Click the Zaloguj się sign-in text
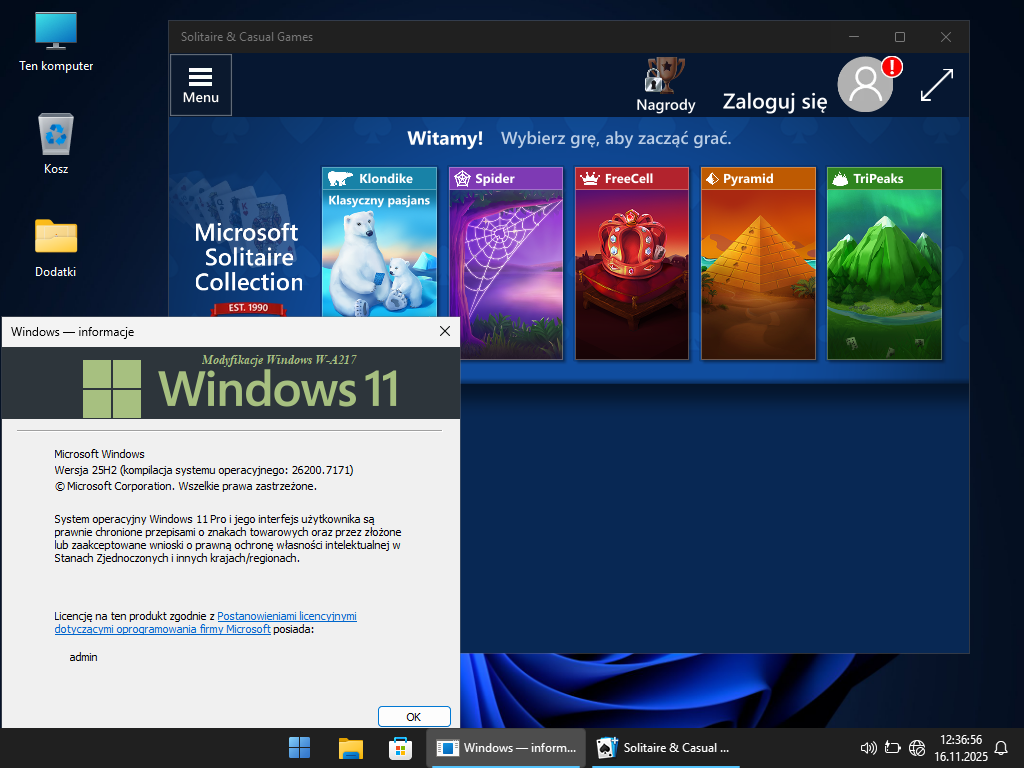 tap(775, 101)
